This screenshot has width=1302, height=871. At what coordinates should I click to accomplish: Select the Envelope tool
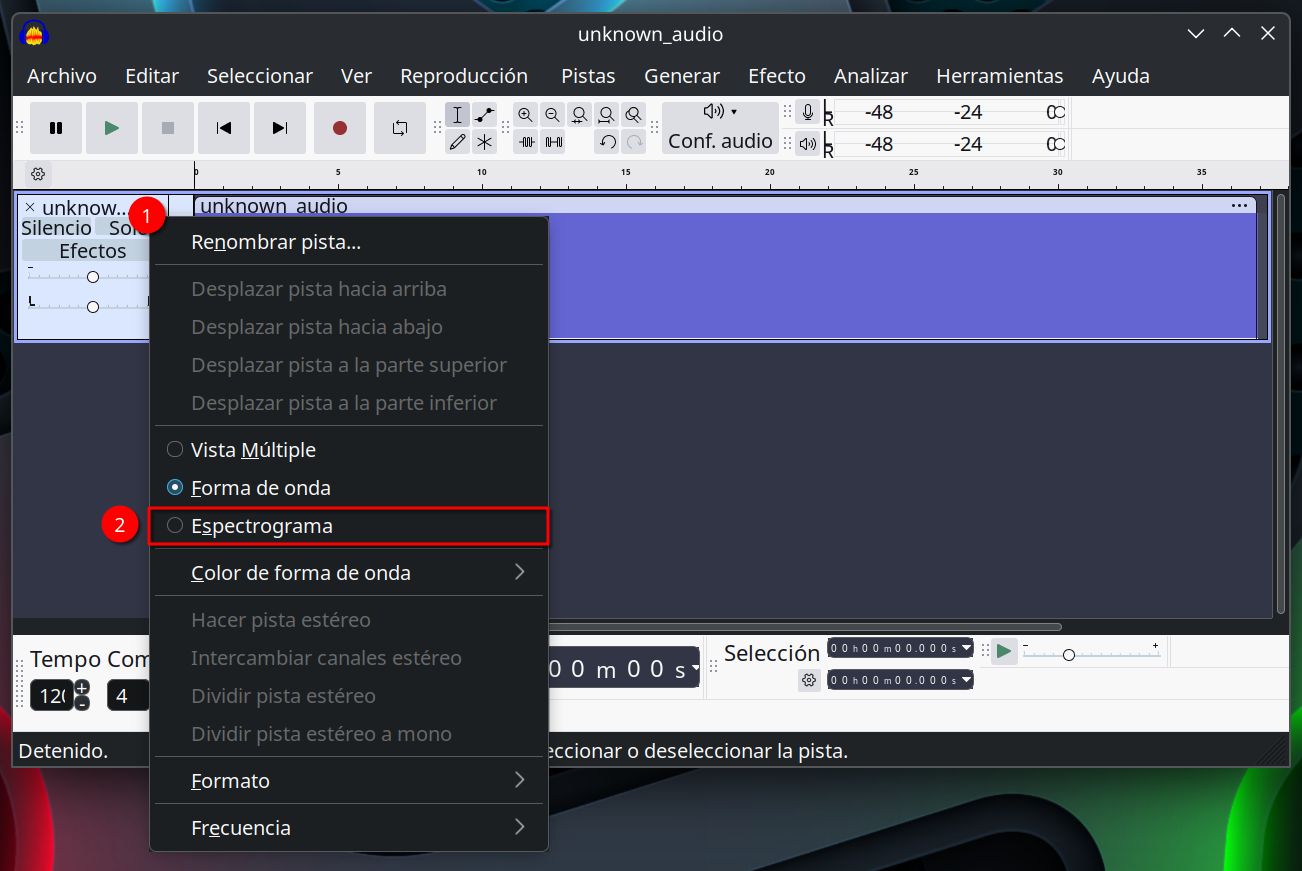point(485,115)
